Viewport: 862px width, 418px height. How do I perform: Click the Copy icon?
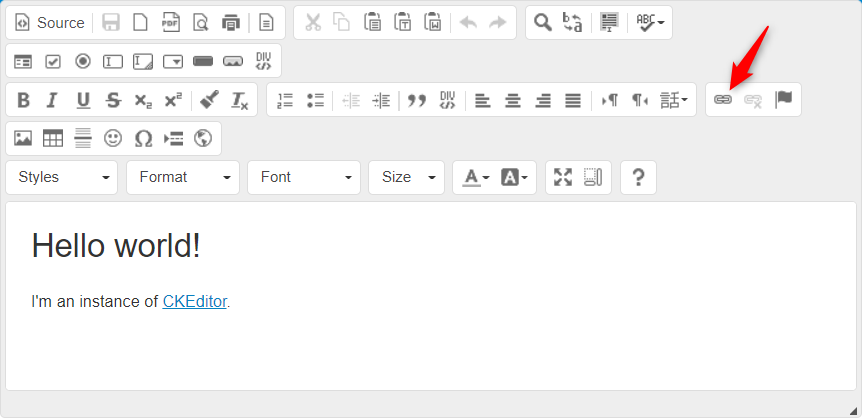(342, 23)
